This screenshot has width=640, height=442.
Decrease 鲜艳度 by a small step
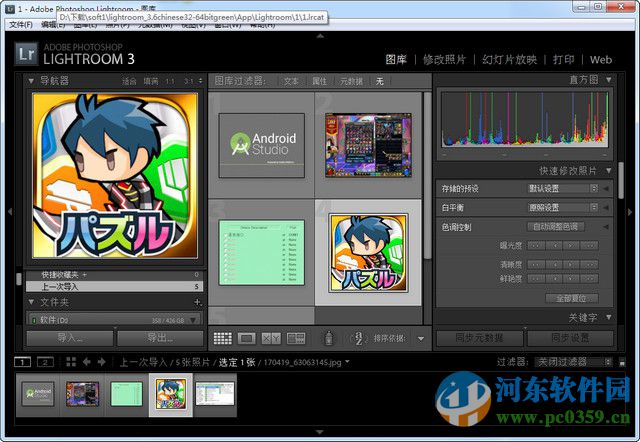click(x=554, y=279)
